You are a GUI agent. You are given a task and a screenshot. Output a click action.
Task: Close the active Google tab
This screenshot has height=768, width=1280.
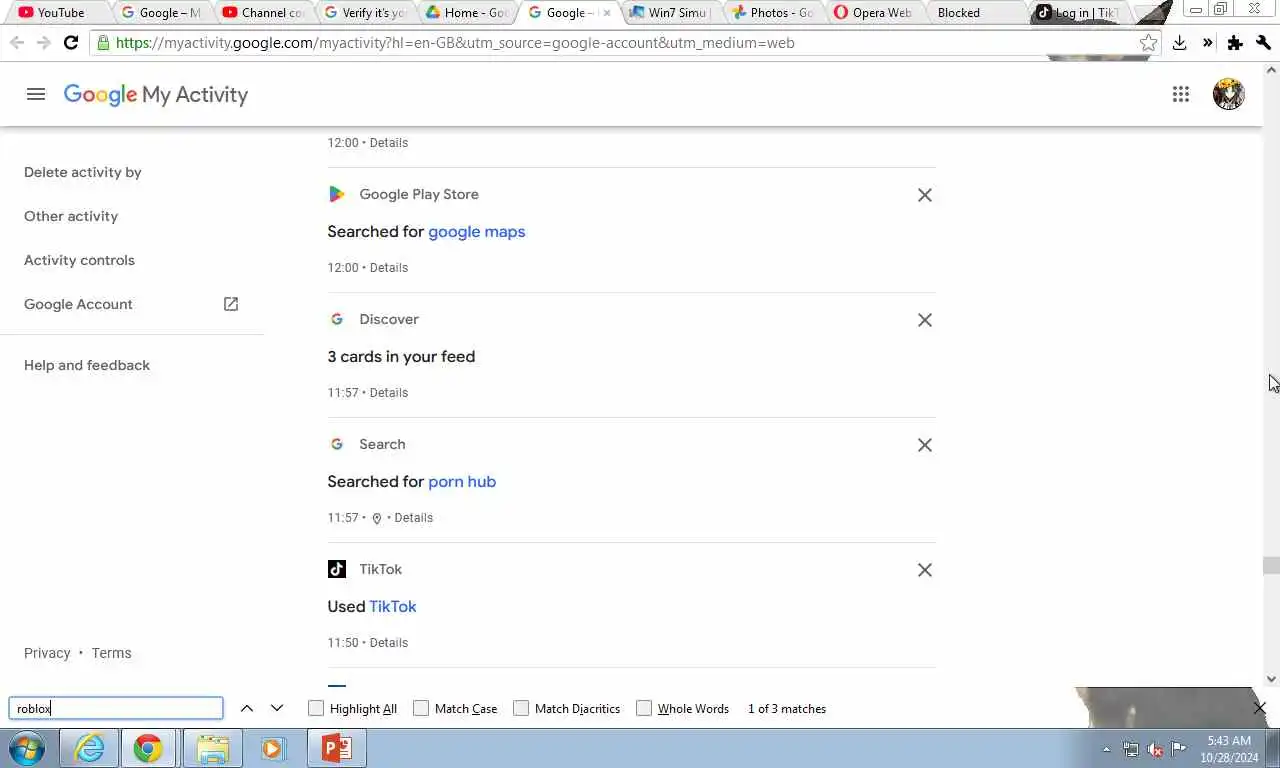click(x=606, y=13)
